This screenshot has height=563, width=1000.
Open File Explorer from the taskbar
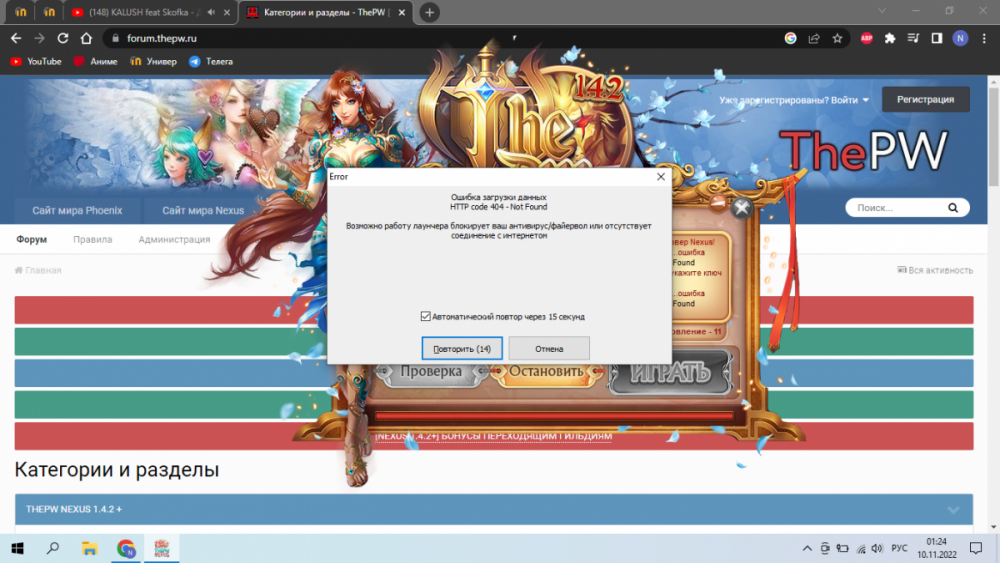[x=89, y=548]
